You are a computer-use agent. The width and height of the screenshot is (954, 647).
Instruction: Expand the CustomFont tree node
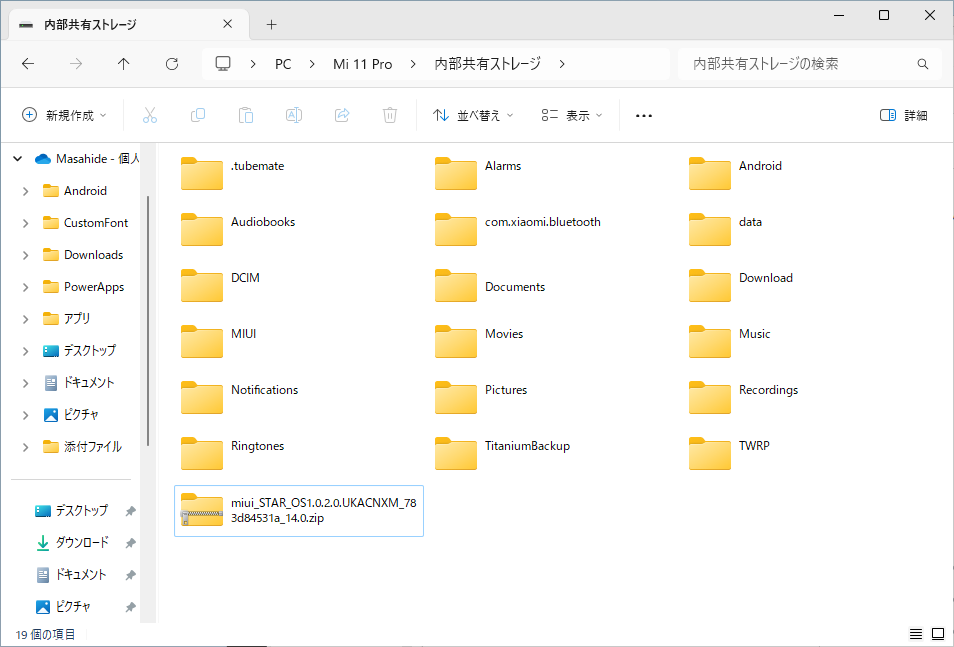(26, 223)
